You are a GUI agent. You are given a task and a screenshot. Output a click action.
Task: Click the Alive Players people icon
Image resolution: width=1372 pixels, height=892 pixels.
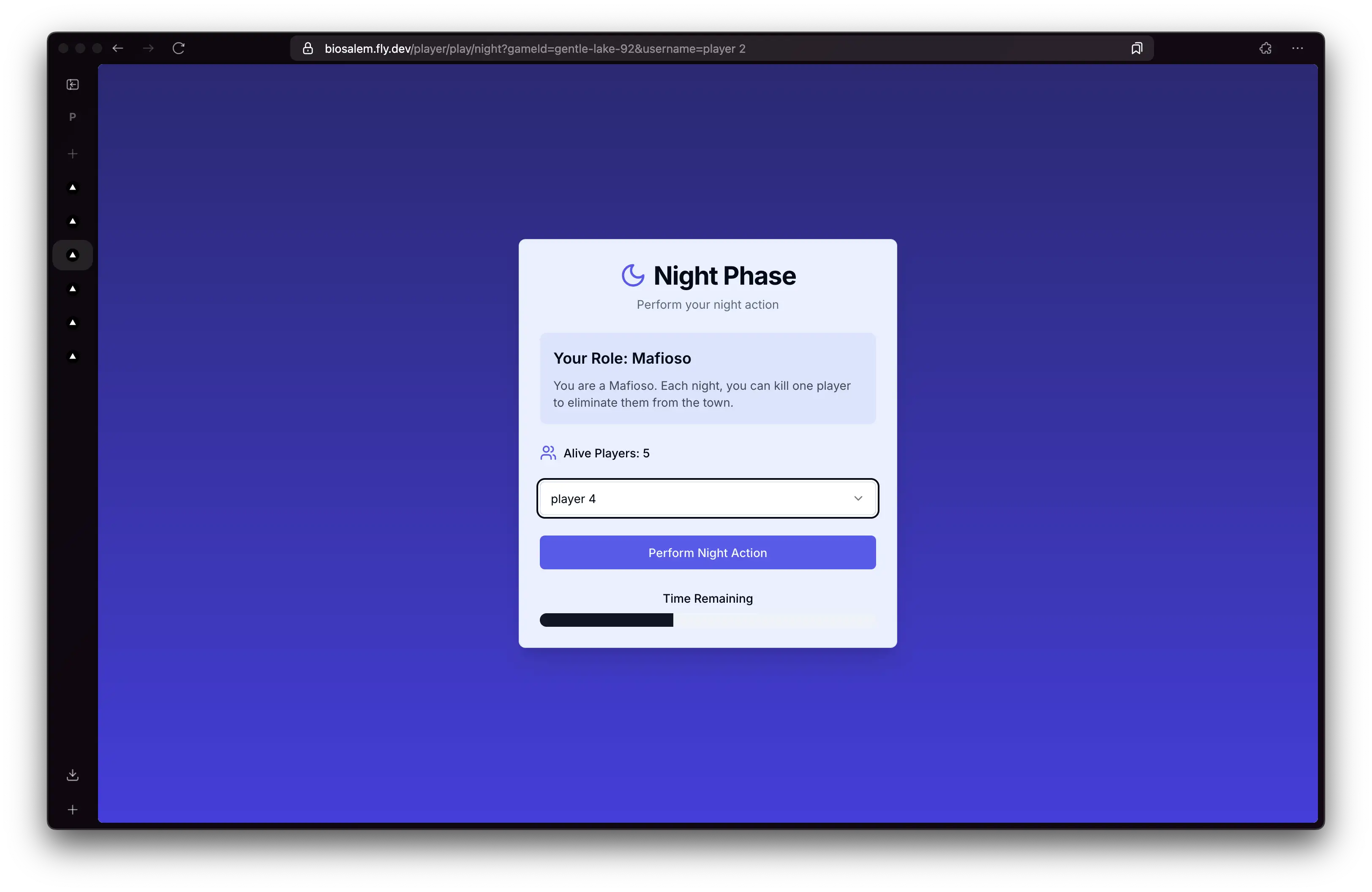click(x=547, y=453)
